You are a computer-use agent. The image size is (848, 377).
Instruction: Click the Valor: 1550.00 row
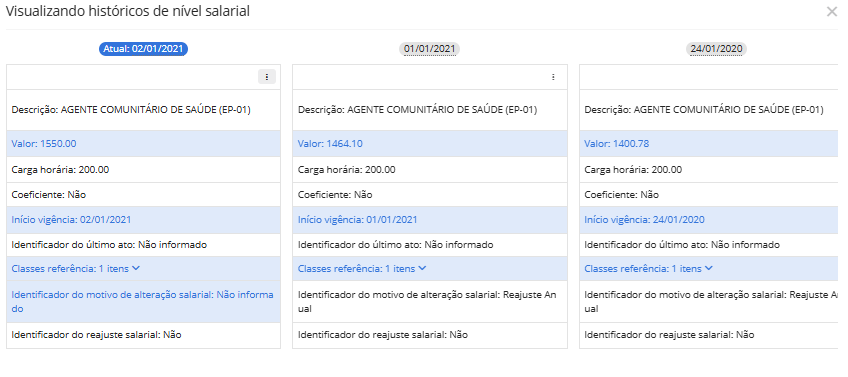(x=143, y=144)
